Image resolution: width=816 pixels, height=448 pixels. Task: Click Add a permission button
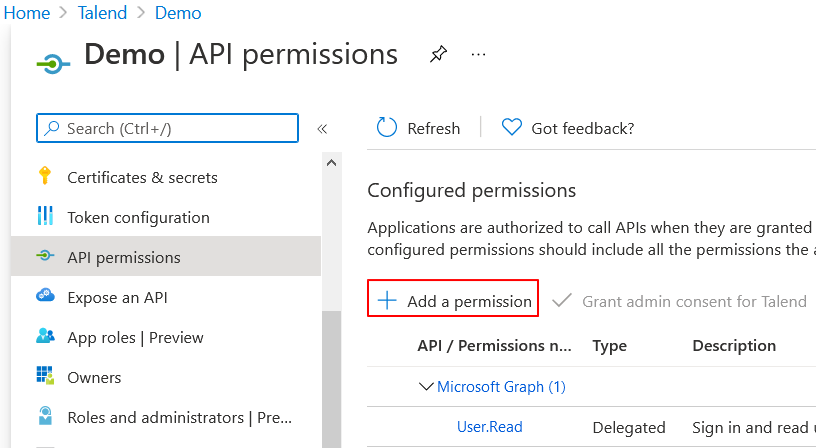click(x=454, y=301)
